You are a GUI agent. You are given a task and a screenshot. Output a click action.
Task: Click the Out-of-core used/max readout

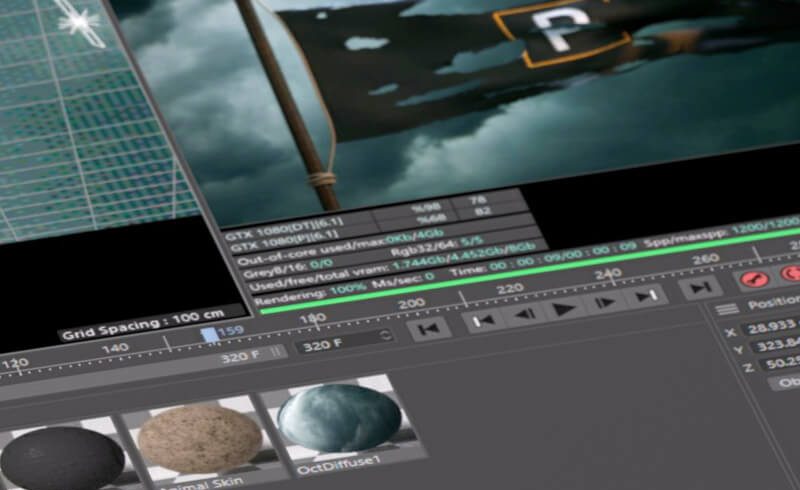tap(341, 246)
